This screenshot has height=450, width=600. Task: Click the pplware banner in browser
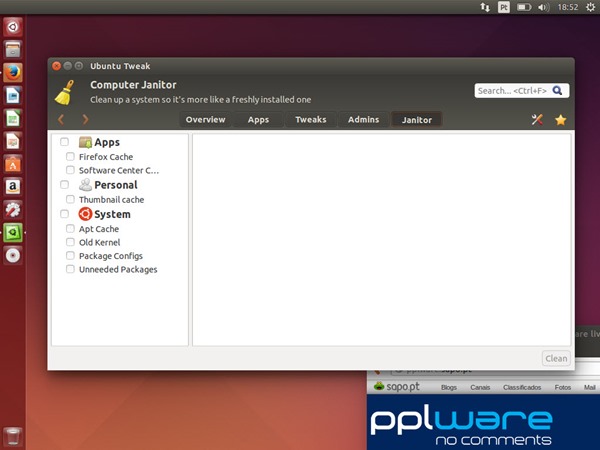click(x=483, y=422)
